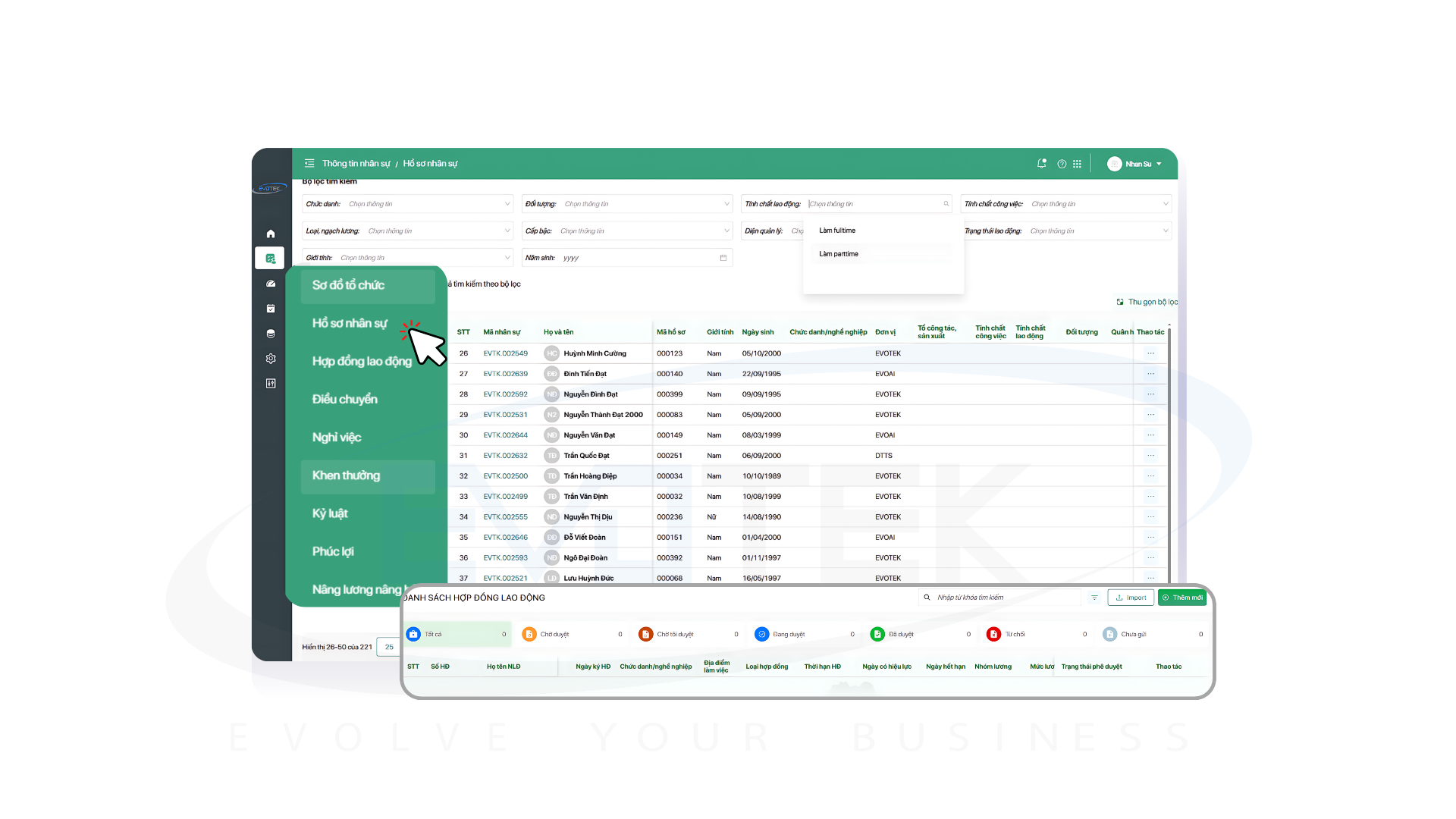The width and height of the screenshot is (1456, 819).
Task: Collapse sidebar via hamburger menu icon
Action: [309, 163]
